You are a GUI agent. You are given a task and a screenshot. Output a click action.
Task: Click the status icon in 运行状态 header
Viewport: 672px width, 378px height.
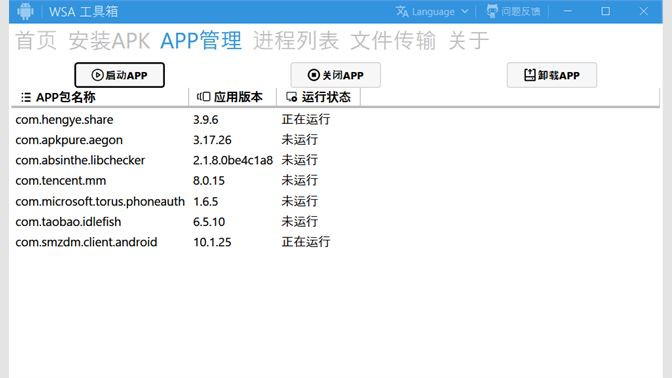click(292, 97)
